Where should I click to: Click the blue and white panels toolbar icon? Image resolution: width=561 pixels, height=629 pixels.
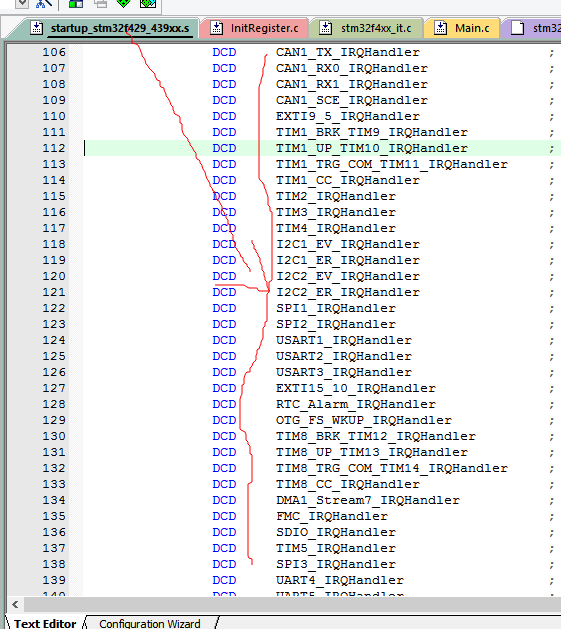(x=76, y=4)
